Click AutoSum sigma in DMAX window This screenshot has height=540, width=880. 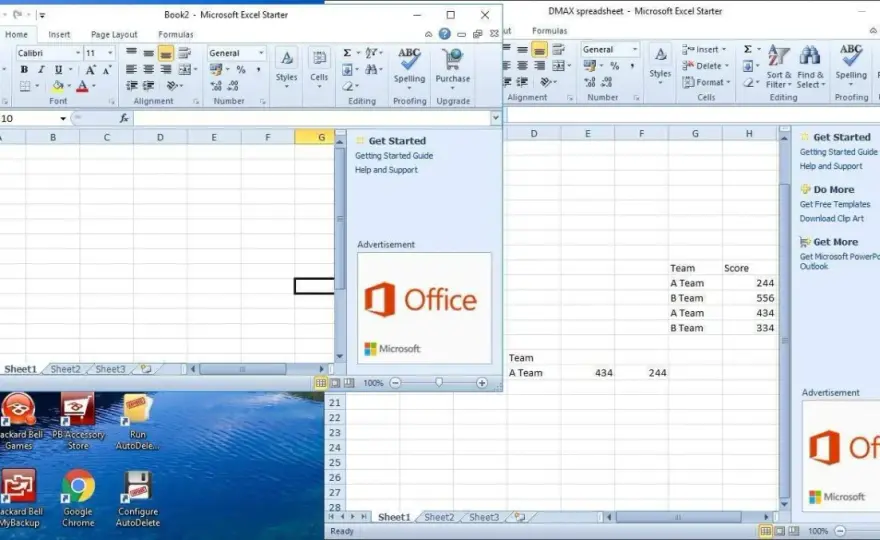748,49
